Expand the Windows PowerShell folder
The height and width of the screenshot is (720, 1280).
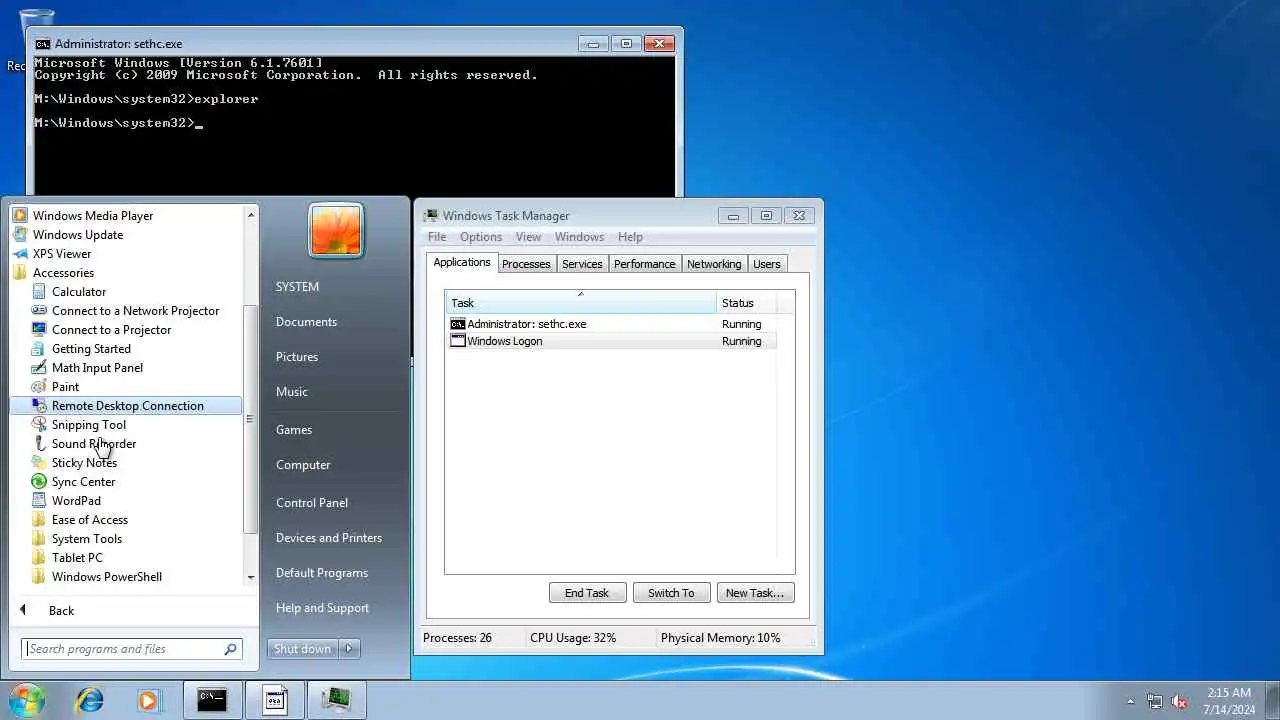pyautogui.click(x=106, y=576)
